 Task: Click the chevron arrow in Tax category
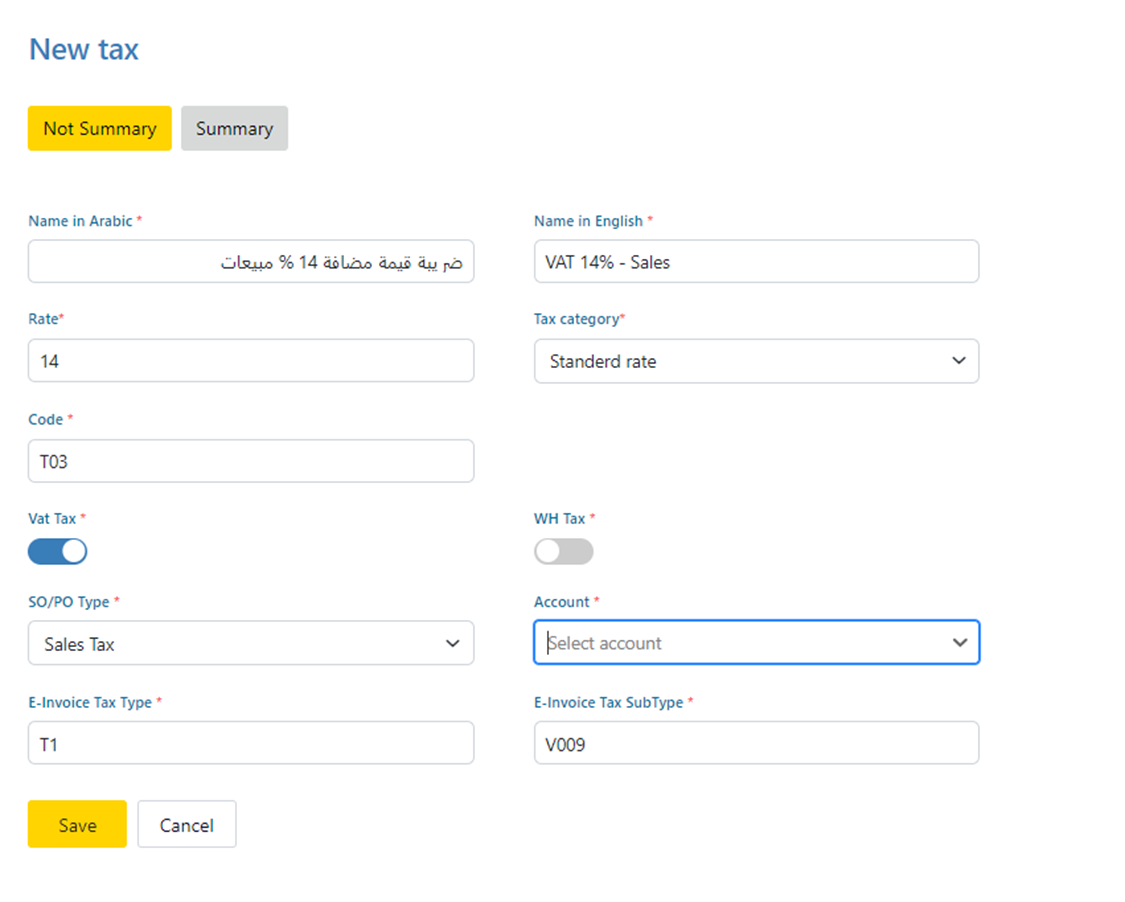pos(958,361)
